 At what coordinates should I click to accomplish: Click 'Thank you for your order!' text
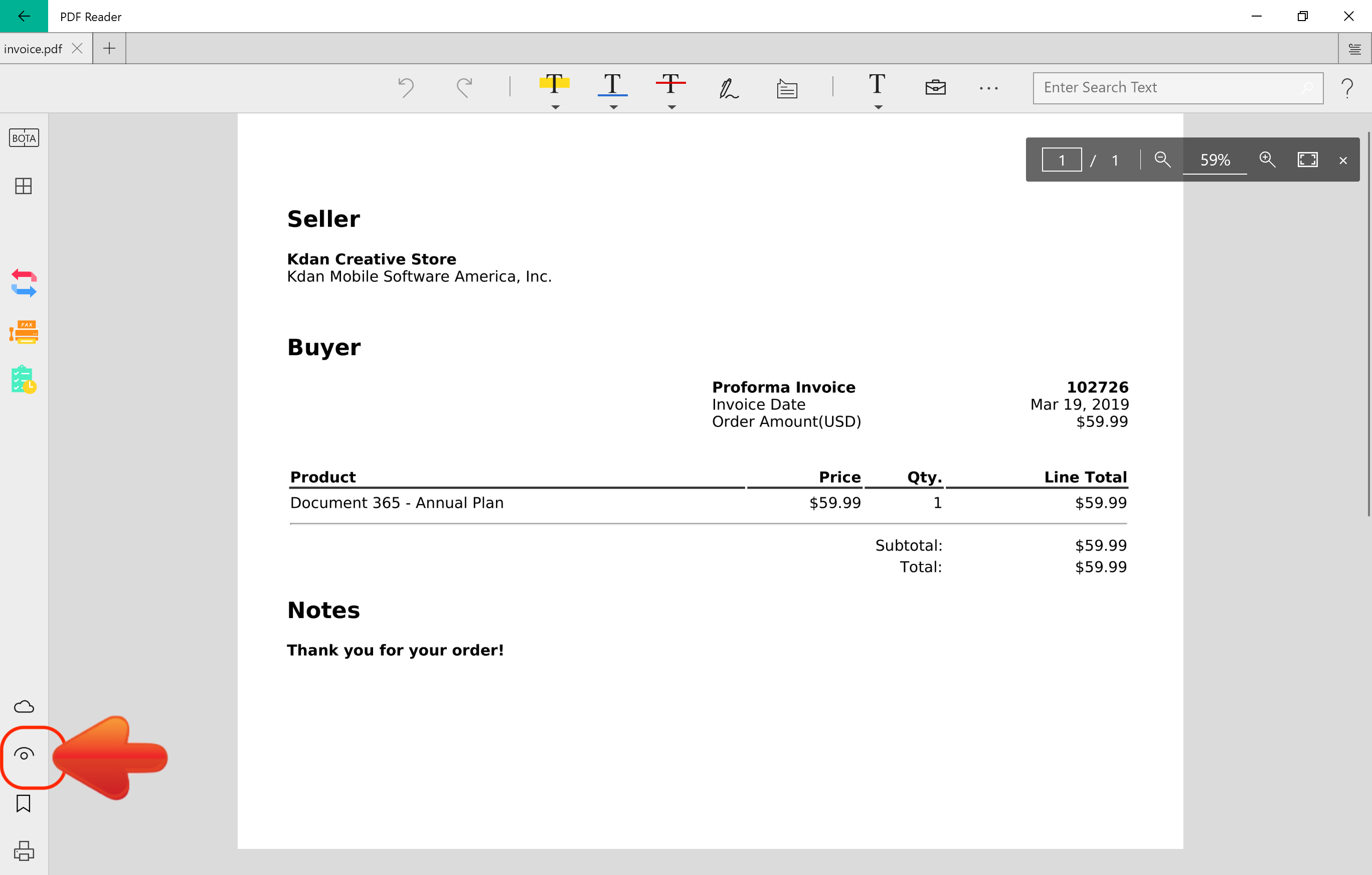point(396,650)
